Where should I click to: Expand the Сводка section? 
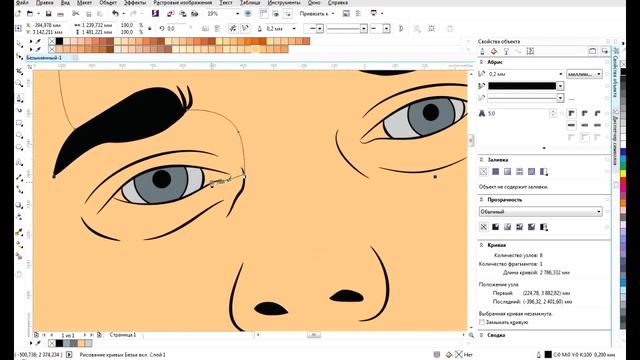click(x=481, y=335)
